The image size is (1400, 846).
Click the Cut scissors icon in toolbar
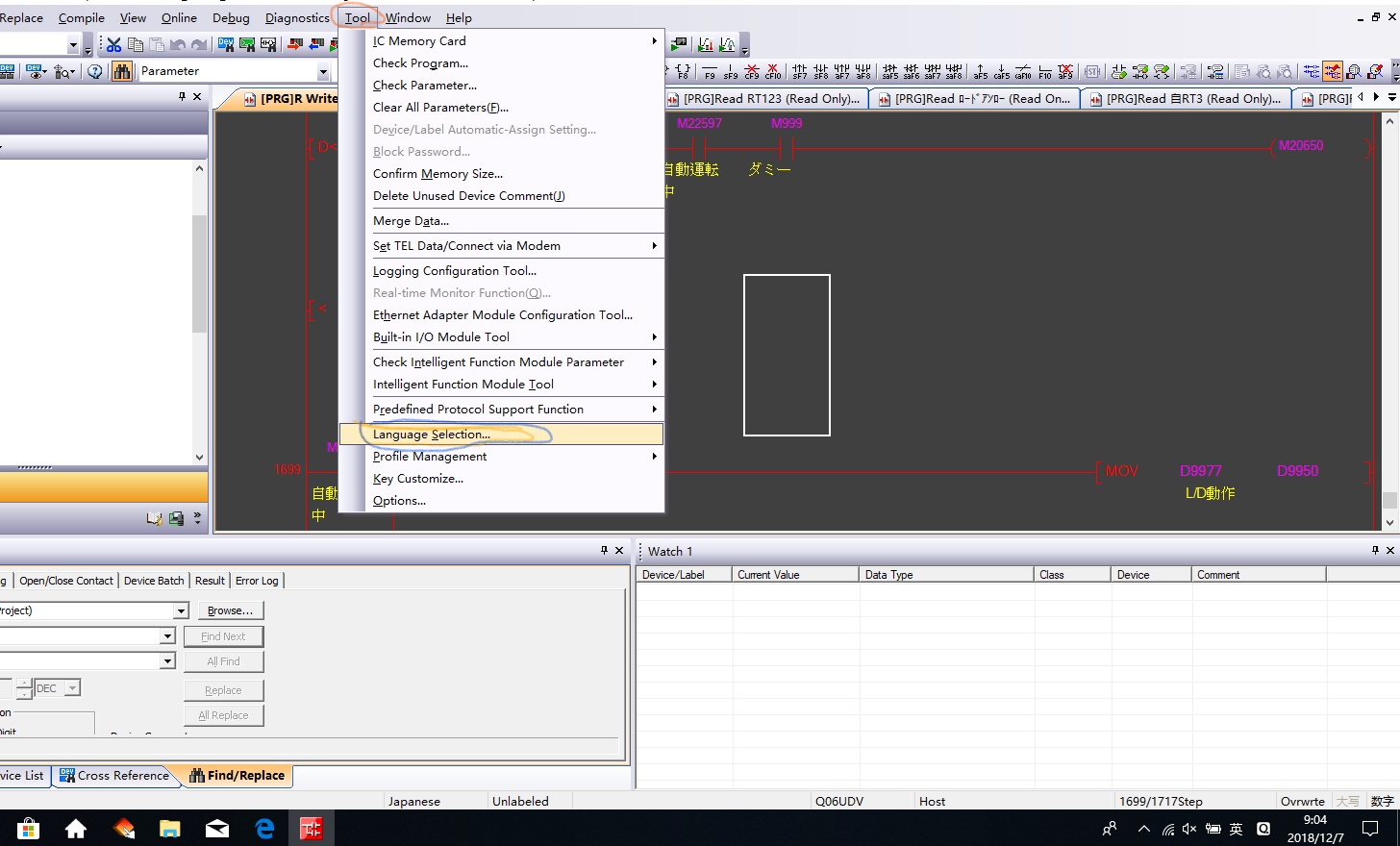pos(113,44)
